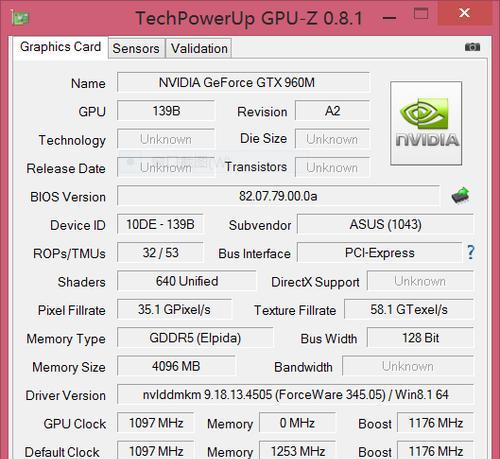Viewport: 500px width, 459px height.
Task: Click the GPU Clock 1097 MHz field
Action: tap(156, 423)
